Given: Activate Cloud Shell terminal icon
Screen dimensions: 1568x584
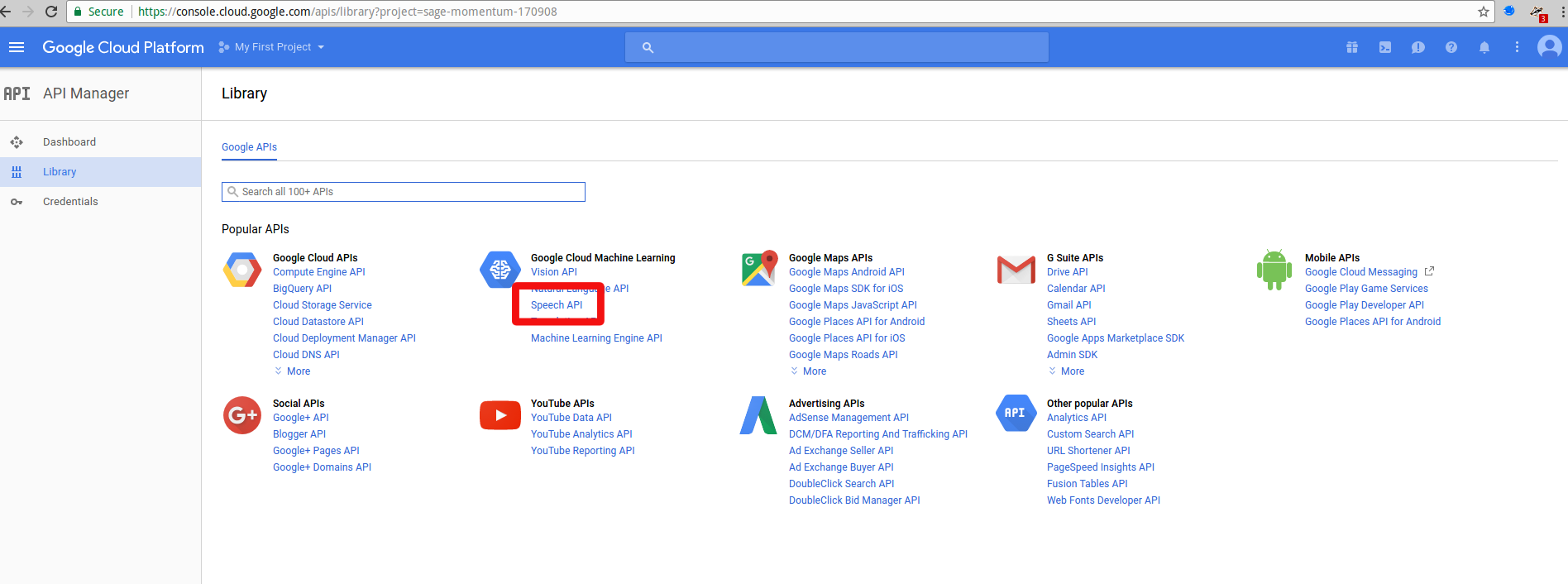Looking at the screenshot, I should click(x=1385, y=47).
